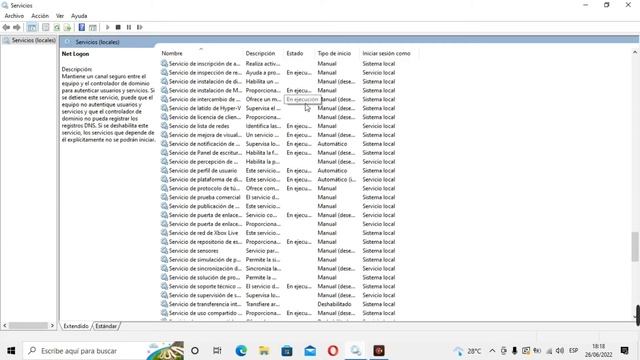Open Task View on taskbar
The height and width of the screenshot is (360, 640).
coord(217,351)
